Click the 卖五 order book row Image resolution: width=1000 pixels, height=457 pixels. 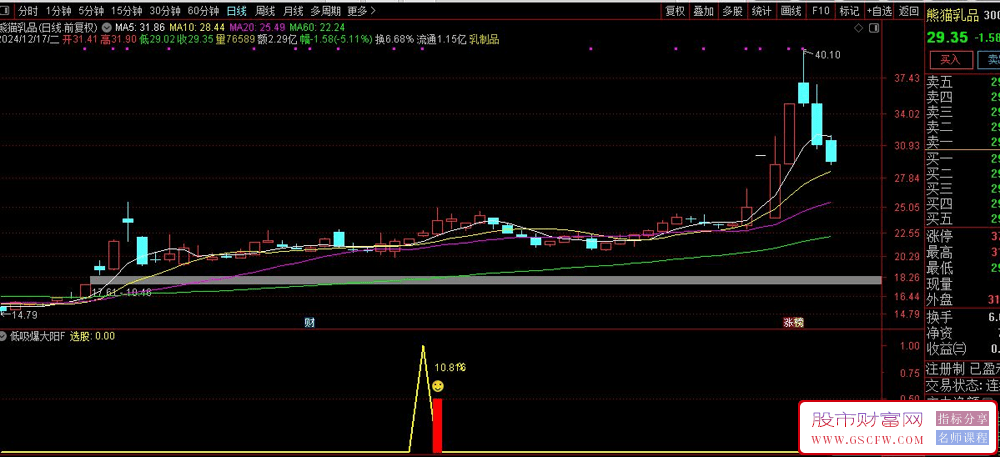pos(963,82)
